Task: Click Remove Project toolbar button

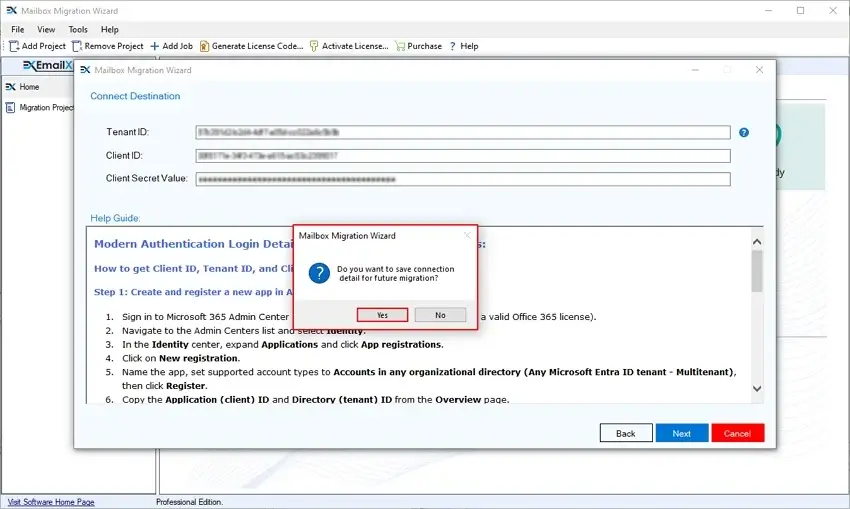Action: 107,46
